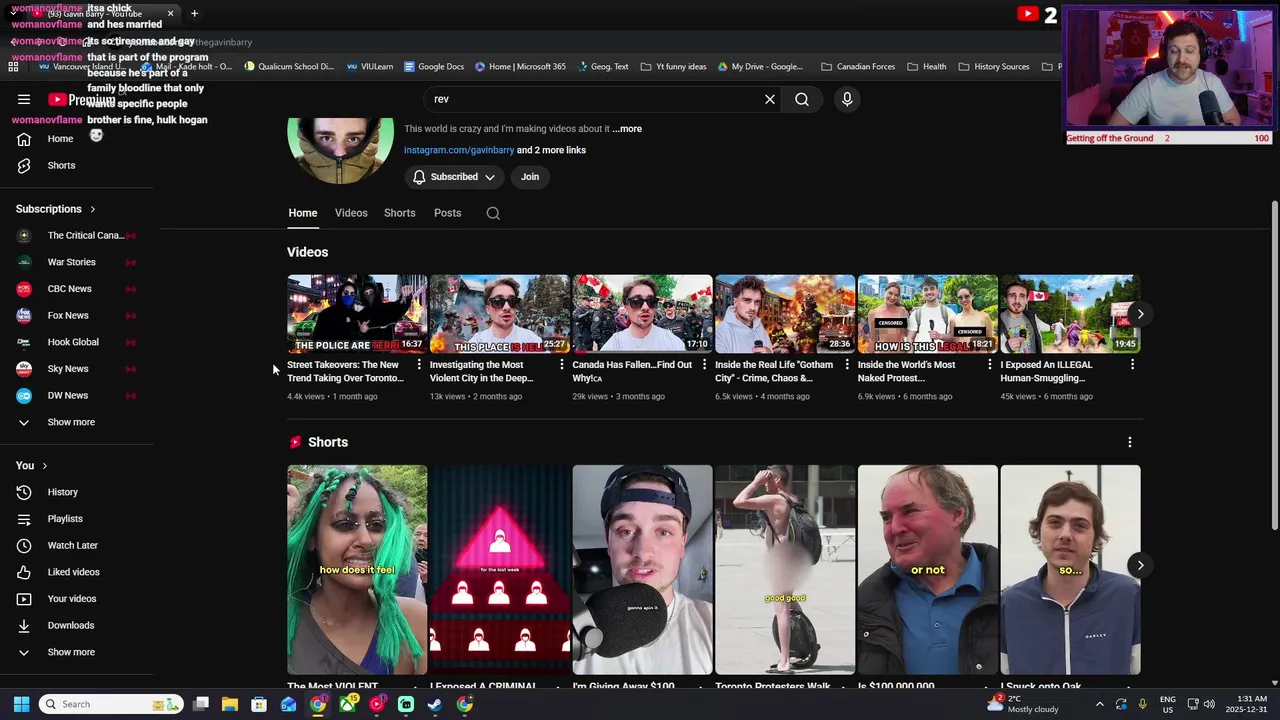This screenshot has height=720, width=1280.
Task: Open Your videos
Action: click(72, 599)
